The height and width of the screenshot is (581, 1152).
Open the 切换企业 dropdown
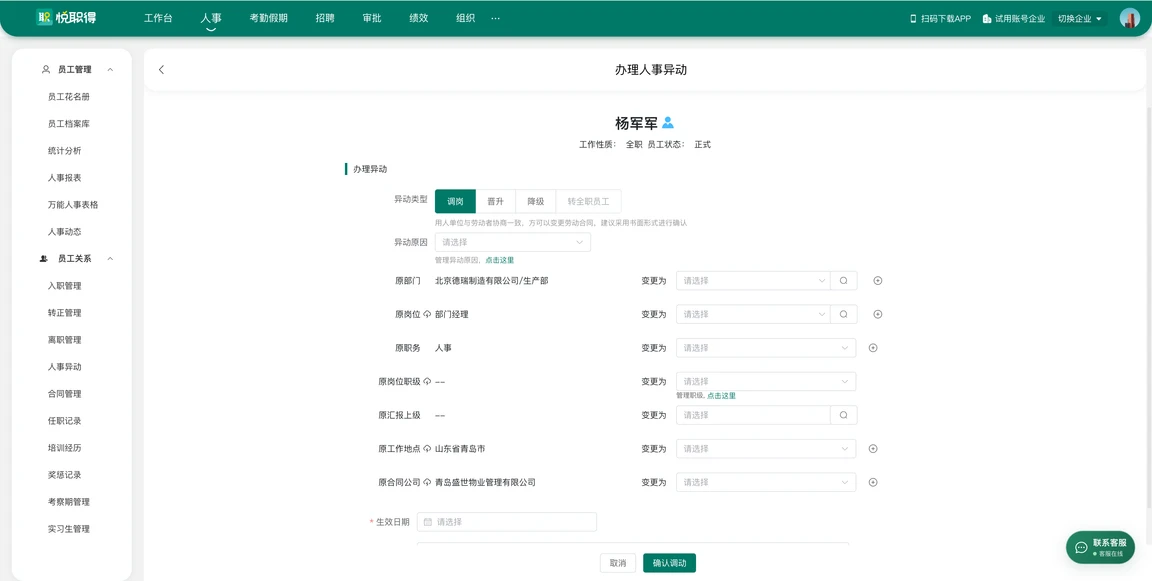coord(1080,19)
